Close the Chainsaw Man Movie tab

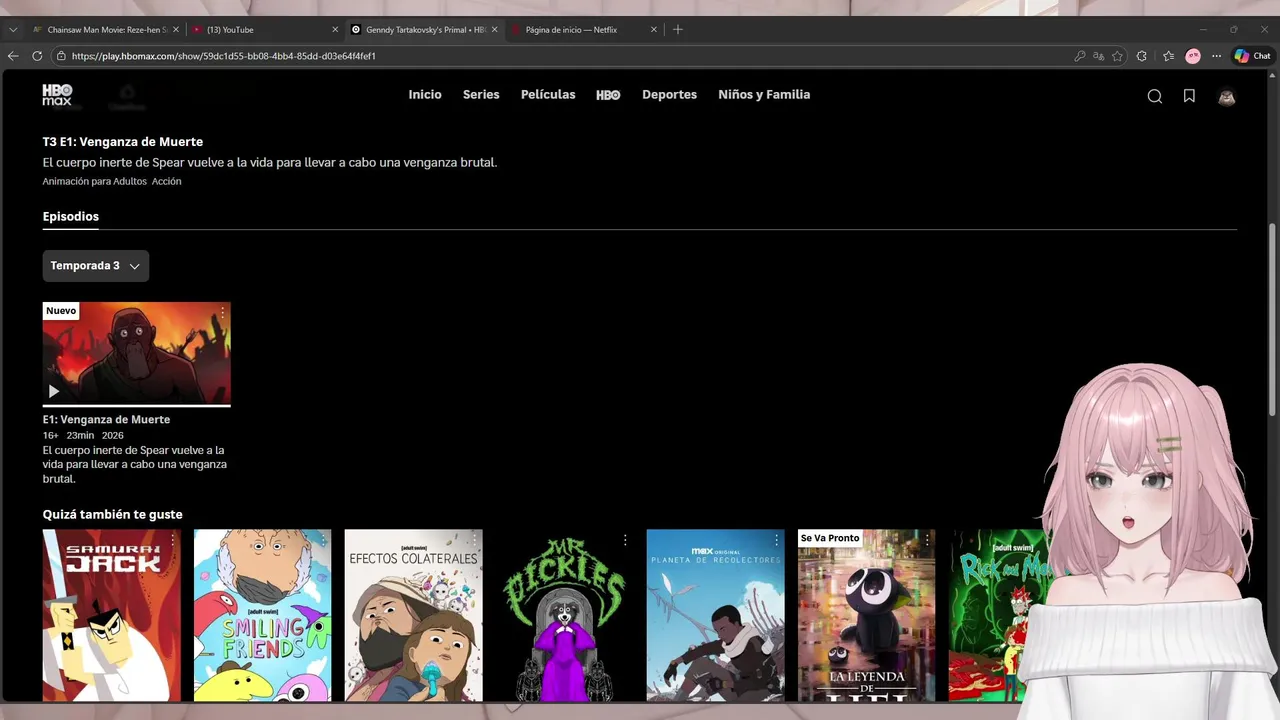175,30
